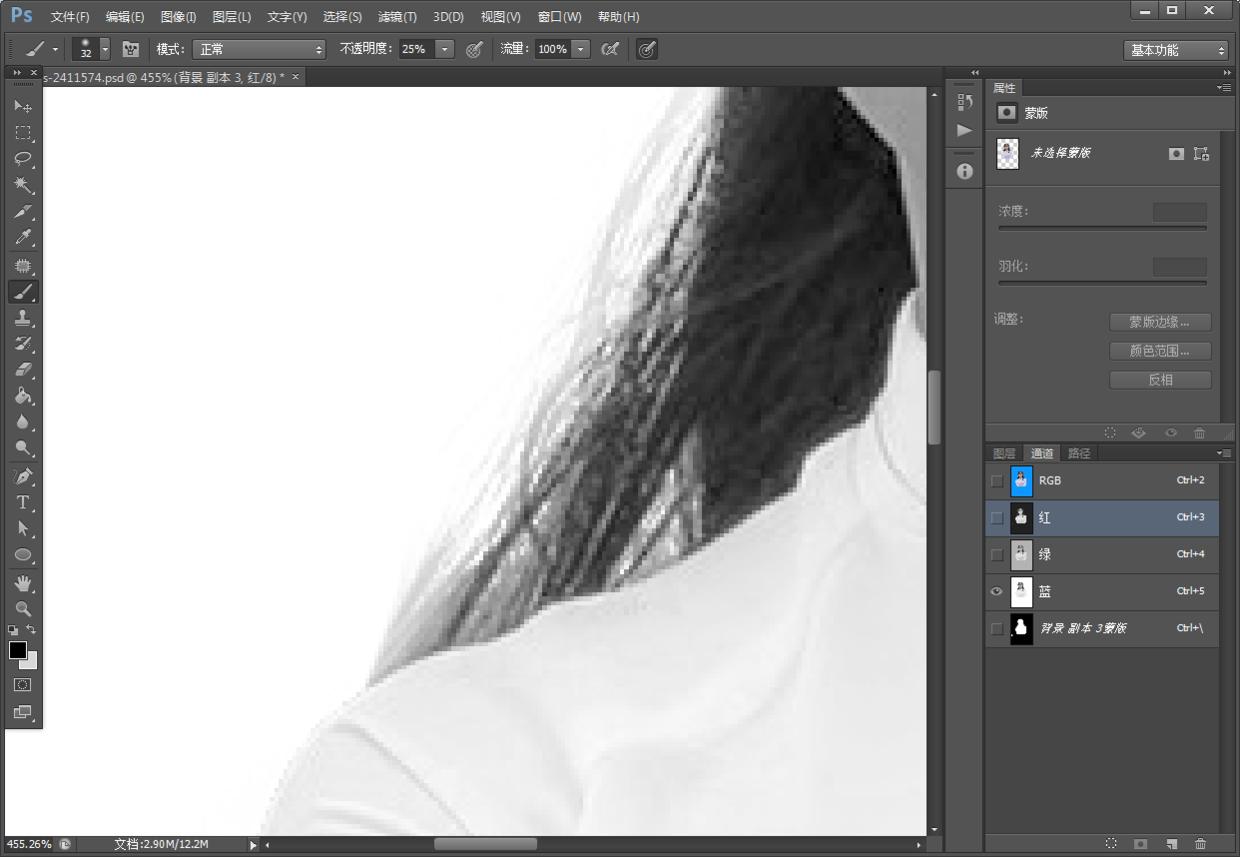The image size is (1240, 857).
Task: Choose the Eraser tool
Action: coord(23,370)
